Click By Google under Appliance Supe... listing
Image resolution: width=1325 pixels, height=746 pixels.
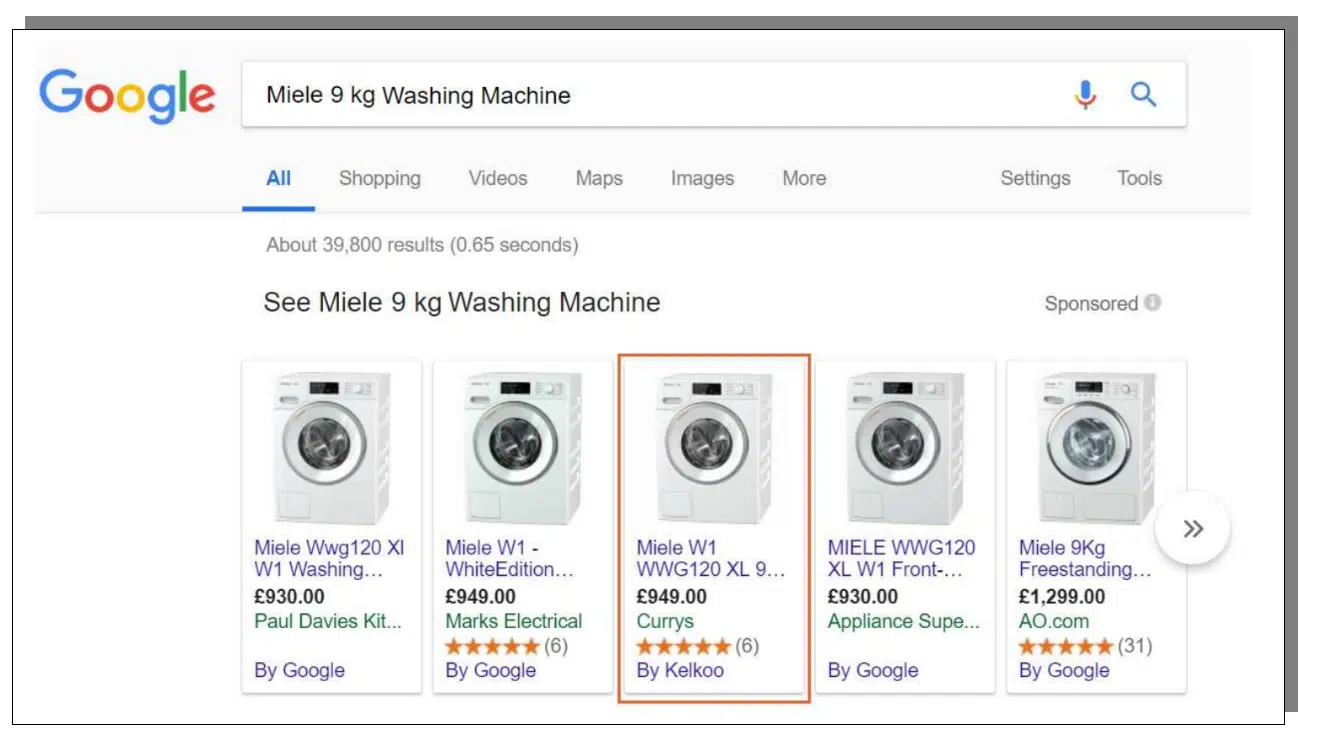pyautogui.click(x=872, y=670)
